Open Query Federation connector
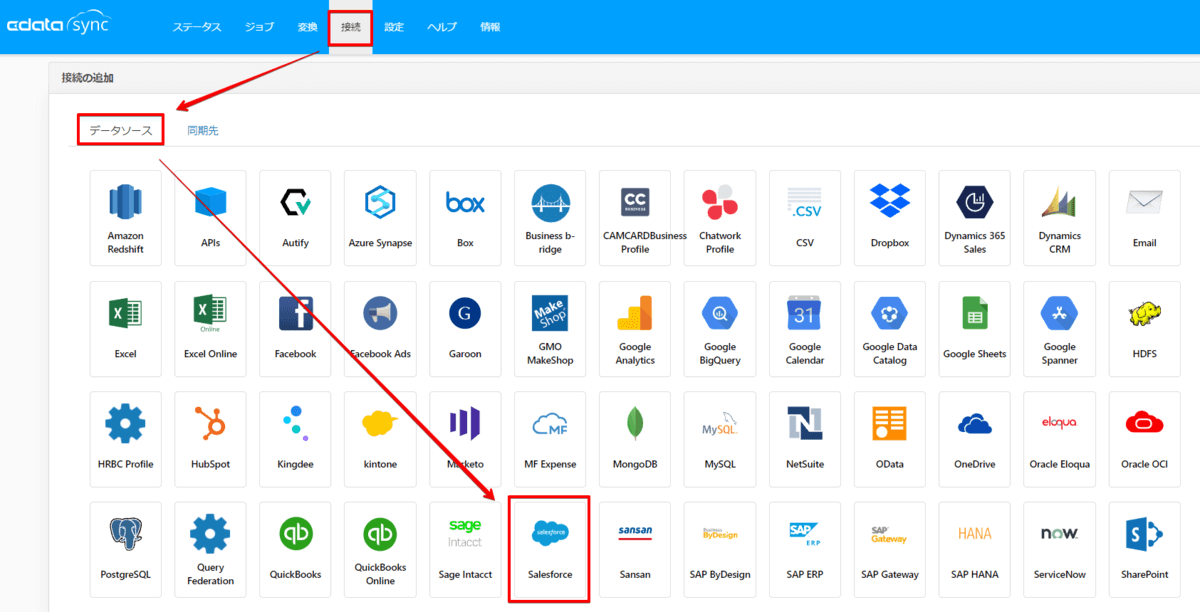This screenshot has width=1200, height=612. point(211,550)
